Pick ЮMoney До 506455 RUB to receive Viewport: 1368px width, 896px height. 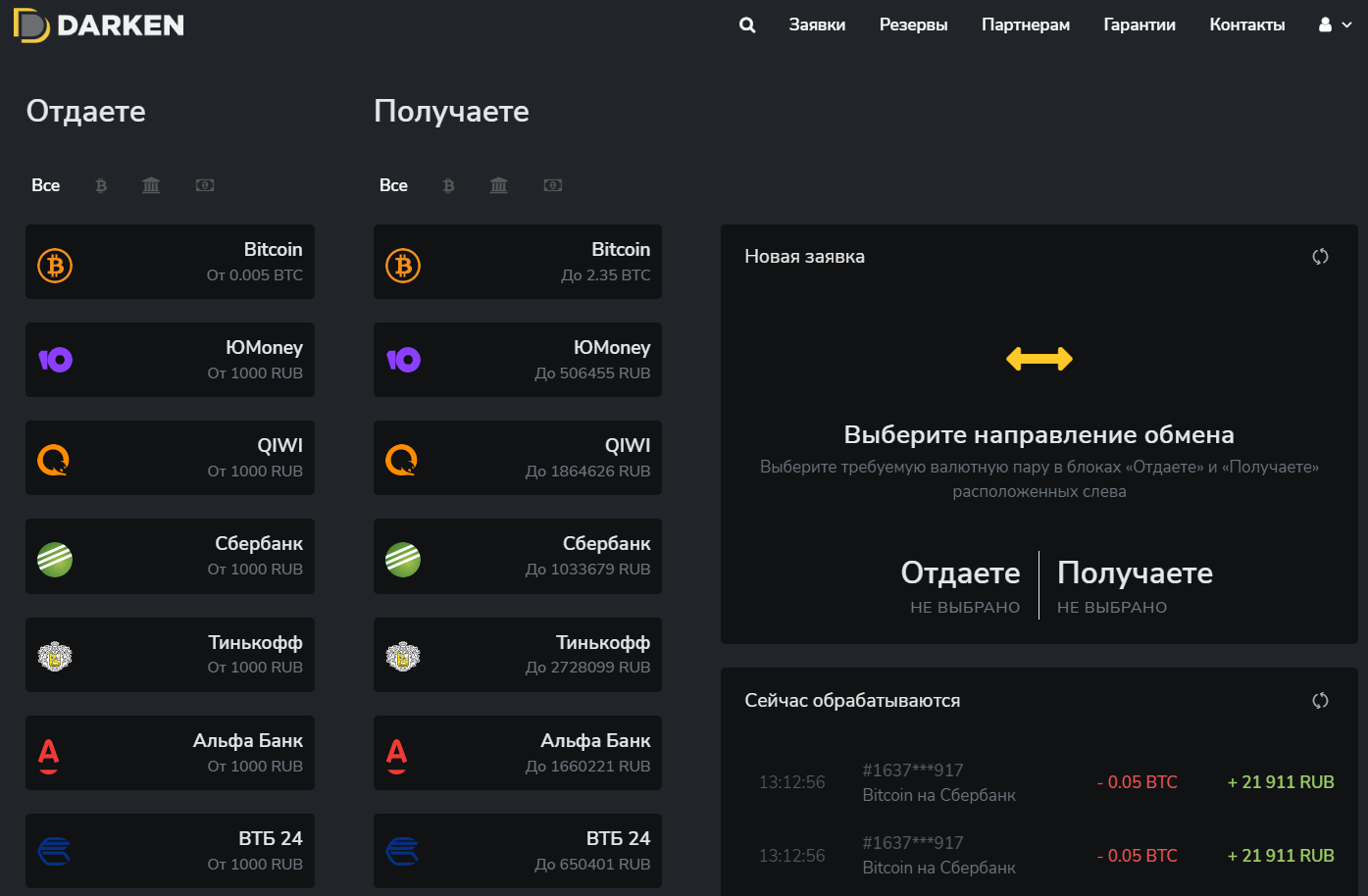[x=518, y=360]
